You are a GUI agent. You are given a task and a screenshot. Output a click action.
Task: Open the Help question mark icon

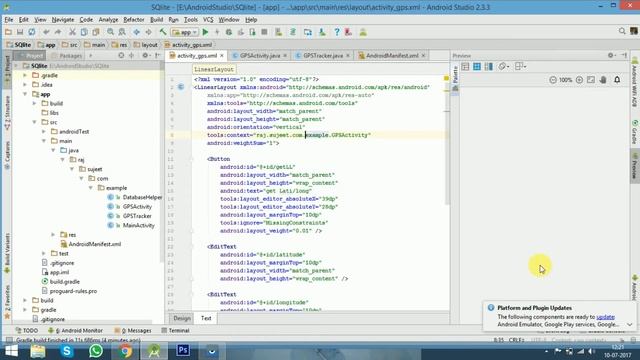pyautogui.click(x=337, y=32)
